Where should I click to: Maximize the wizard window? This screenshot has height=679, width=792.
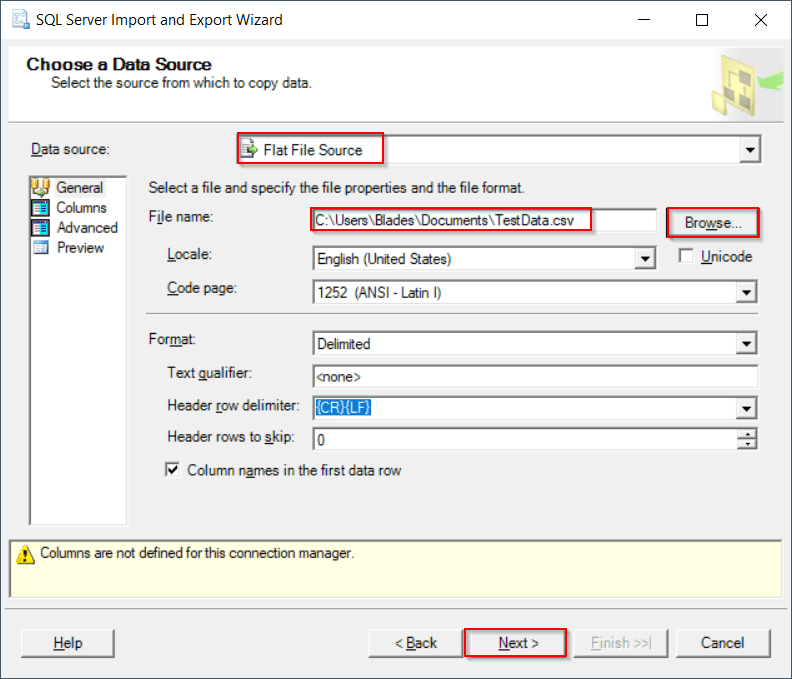point(702,20)
